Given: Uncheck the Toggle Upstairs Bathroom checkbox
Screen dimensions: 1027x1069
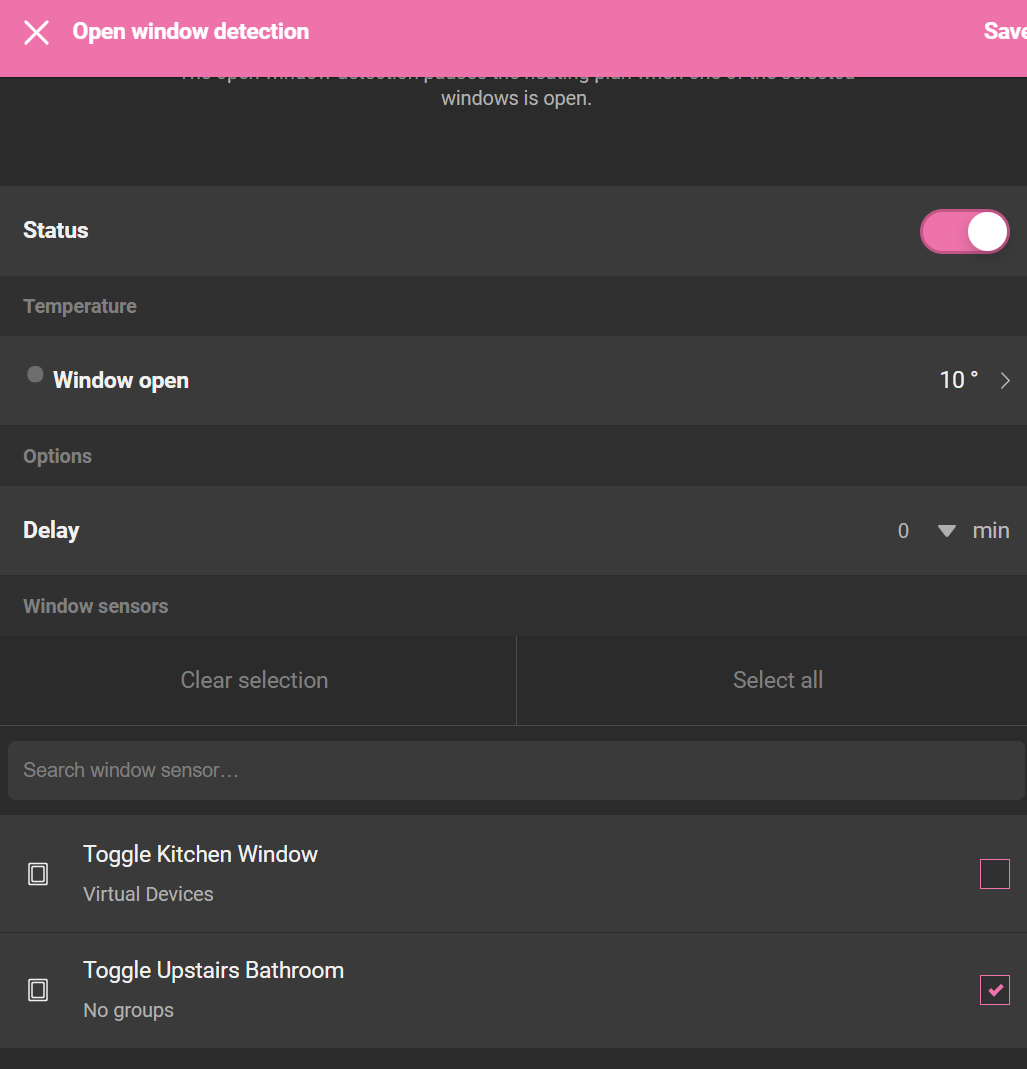Looking at the screenshot, I should [994, 990].
